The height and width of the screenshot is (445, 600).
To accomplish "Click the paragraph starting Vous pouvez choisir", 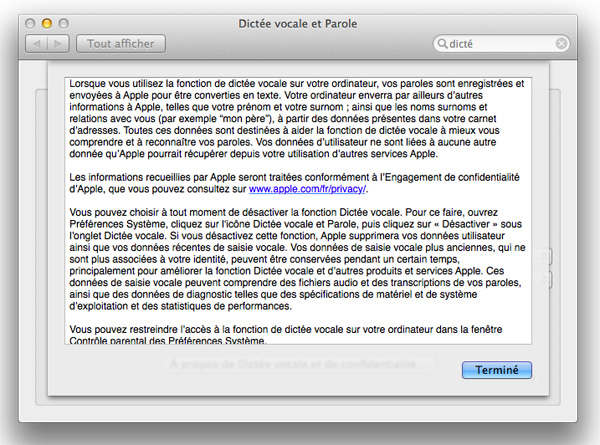I will click(297, 259).
